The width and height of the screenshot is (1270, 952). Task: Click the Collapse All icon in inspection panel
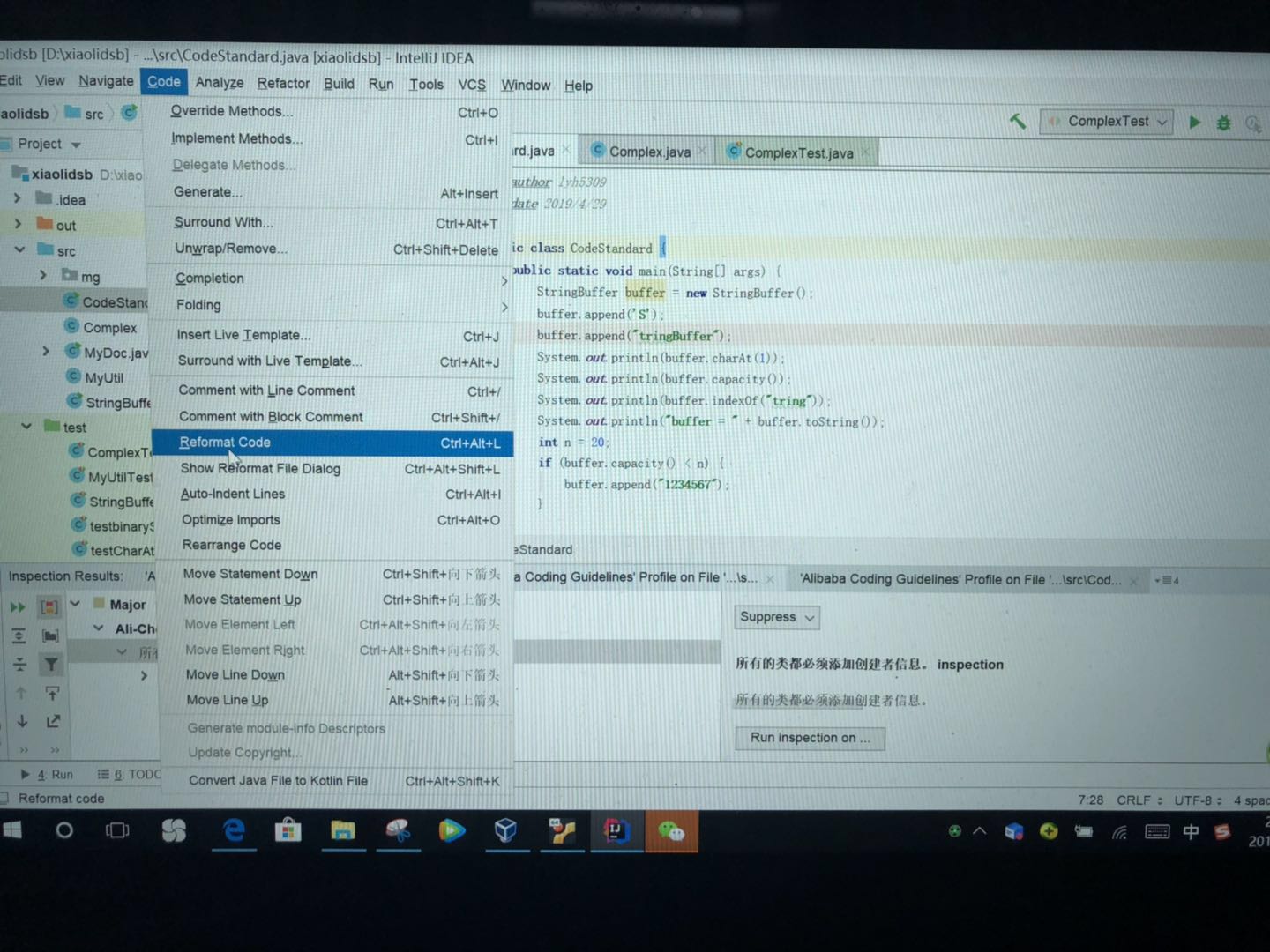coord(19,664)
